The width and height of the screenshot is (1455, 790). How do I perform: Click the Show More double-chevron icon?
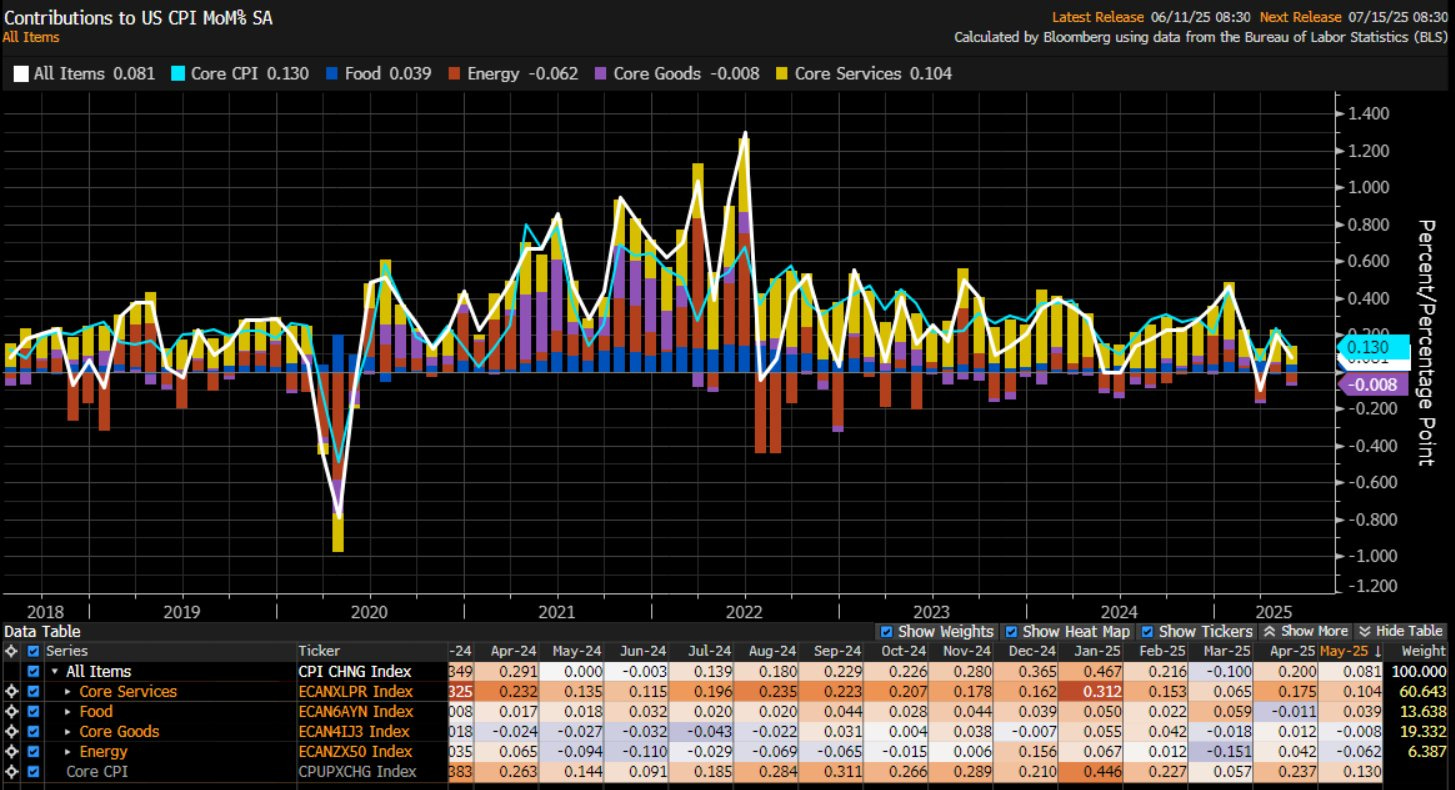click(x=1270, y=632)
